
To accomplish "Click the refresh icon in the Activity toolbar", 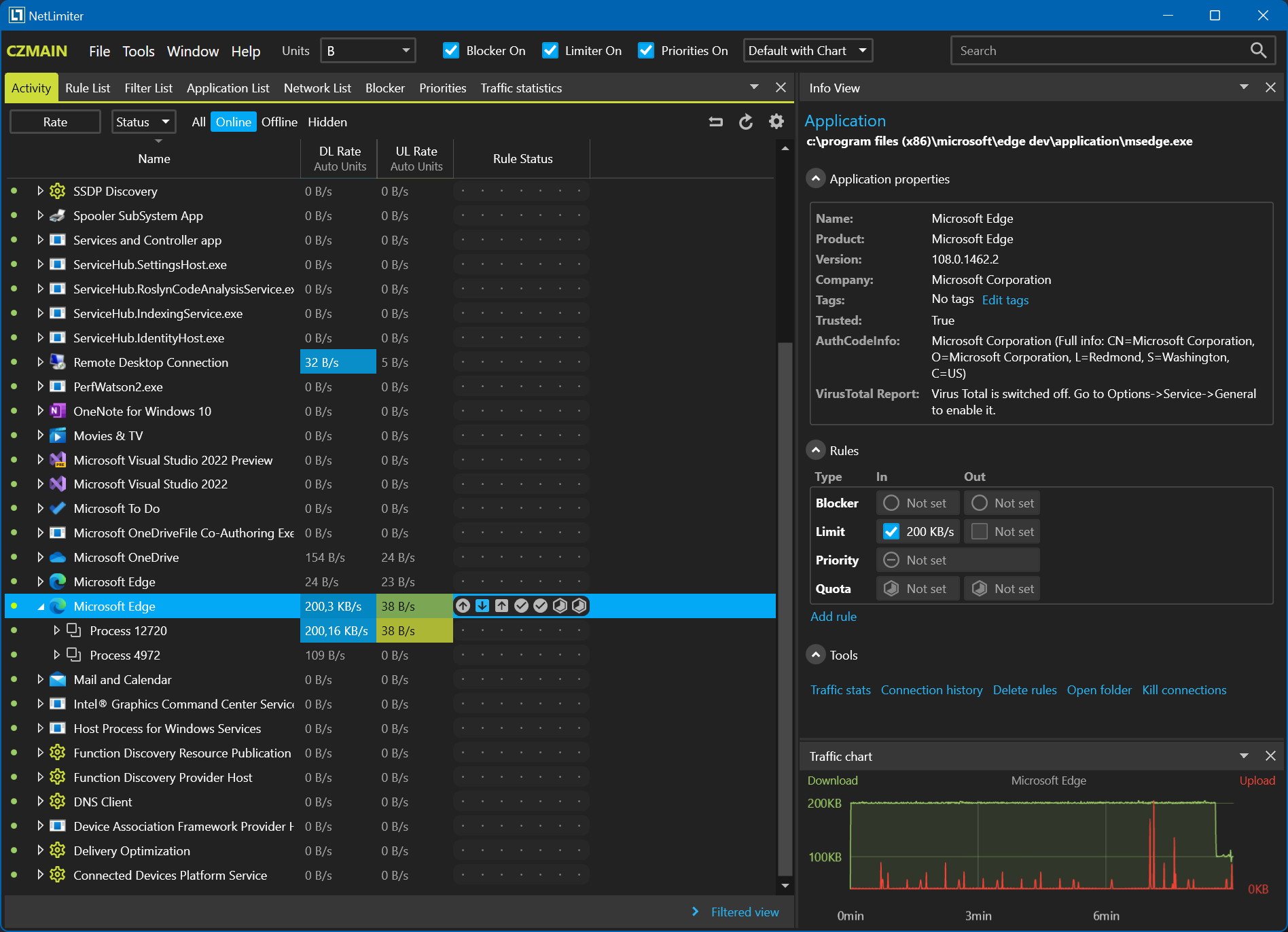I will pyautogui.click(x=745, y=122).
